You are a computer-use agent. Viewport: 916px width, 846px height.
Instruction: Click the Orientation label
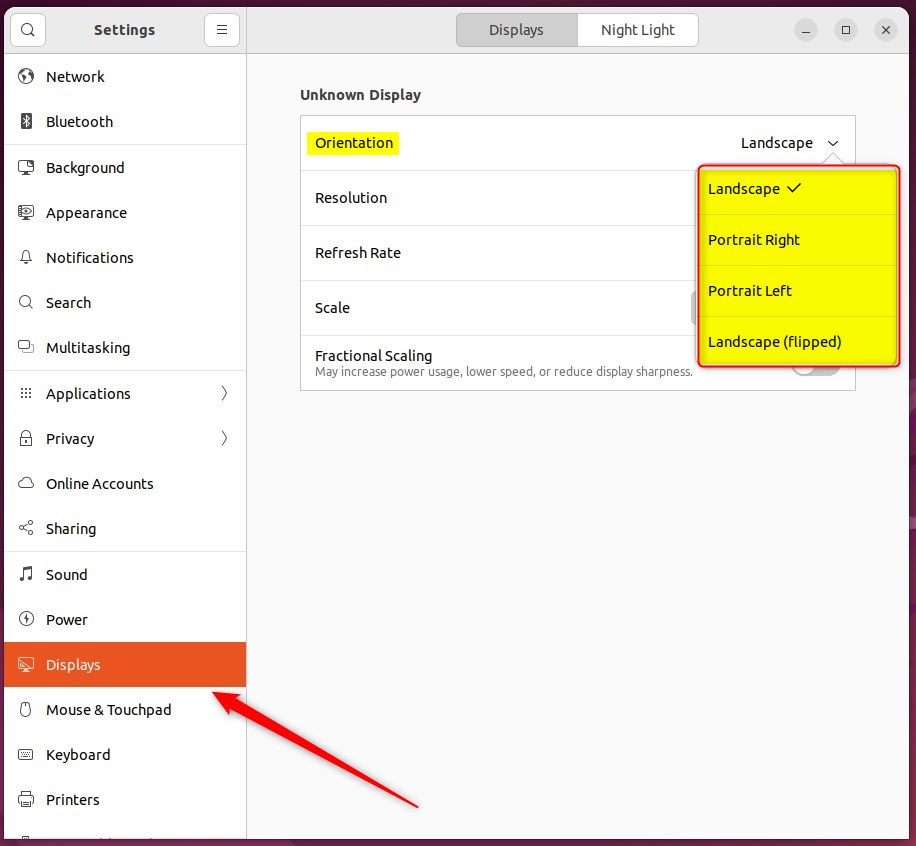pos(353,143)
